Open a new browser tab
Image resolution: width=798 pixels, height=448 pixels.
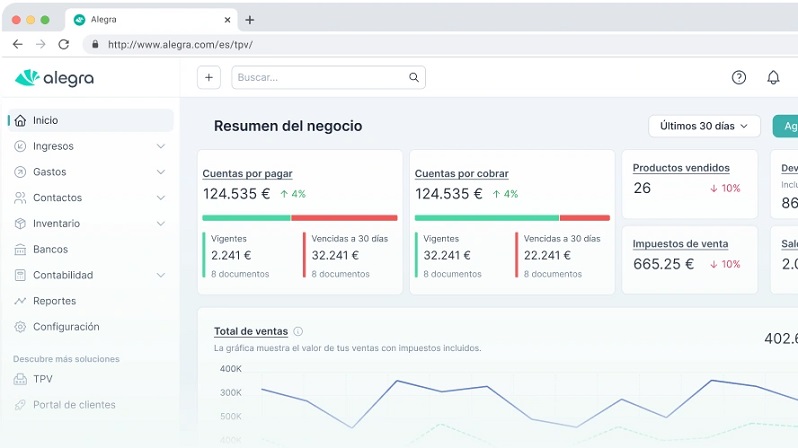pos(250,20)
